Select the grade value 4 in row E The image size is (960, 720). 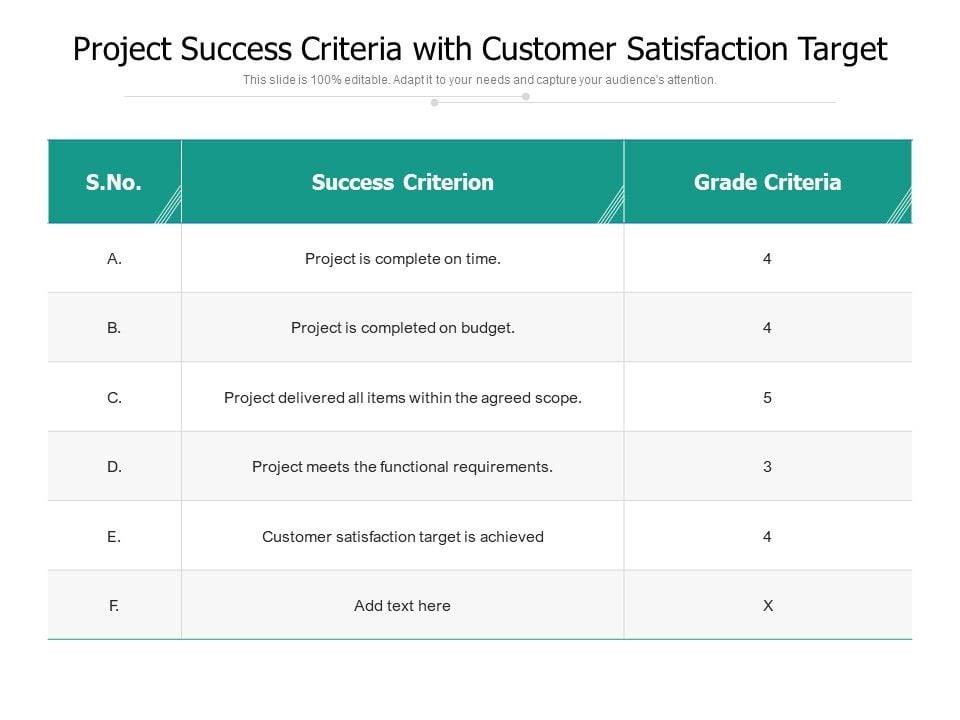[x=767, y=537]
